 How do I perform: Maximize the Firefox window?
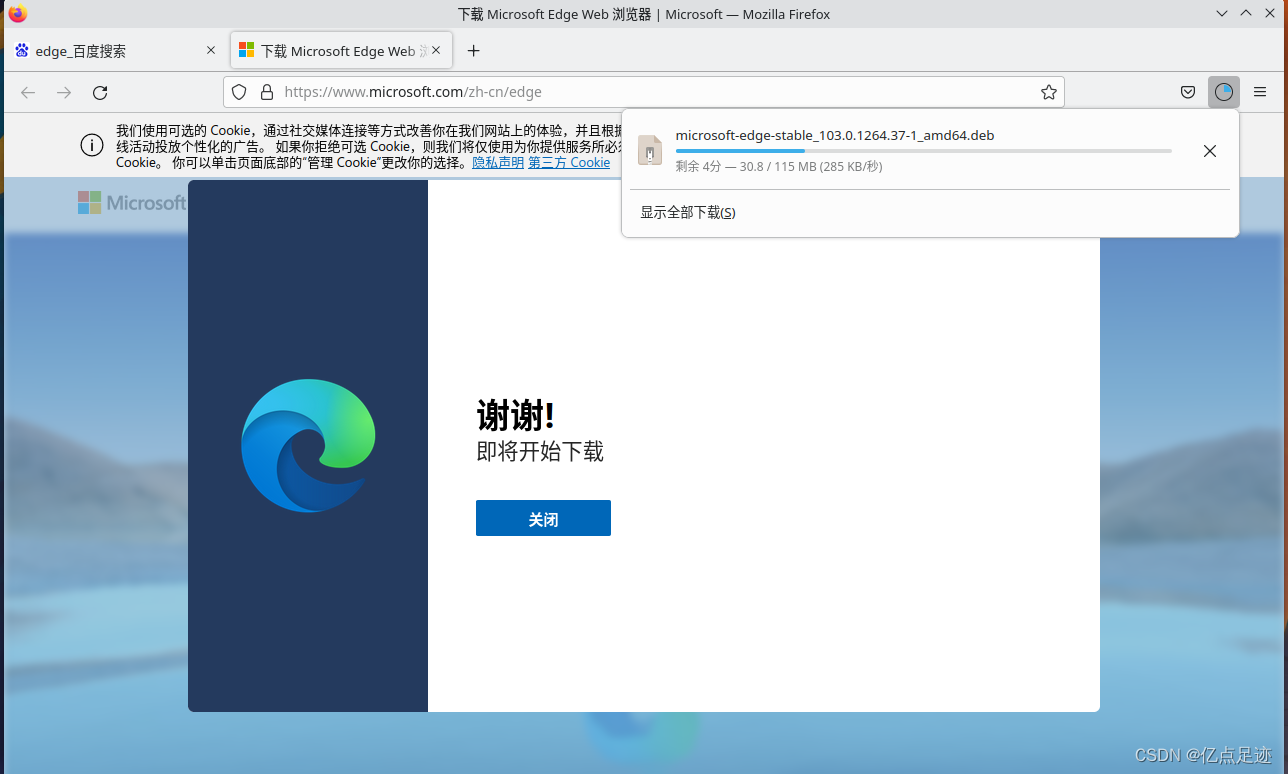(1246, 14)
